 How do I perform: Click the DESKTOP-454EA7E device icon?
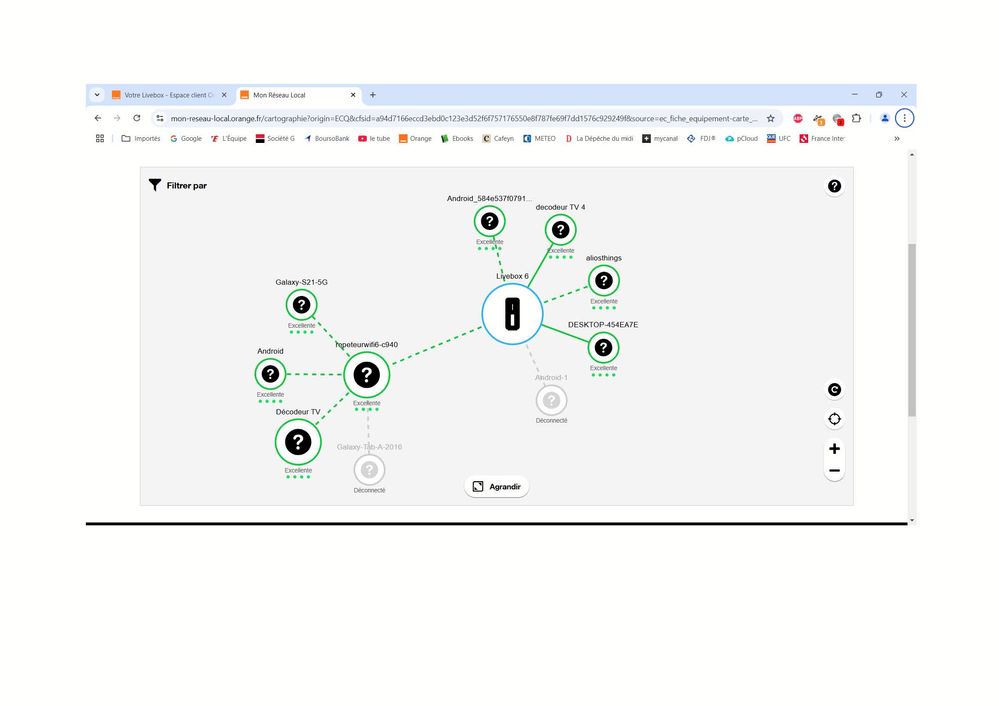click(x=603, y=348)
